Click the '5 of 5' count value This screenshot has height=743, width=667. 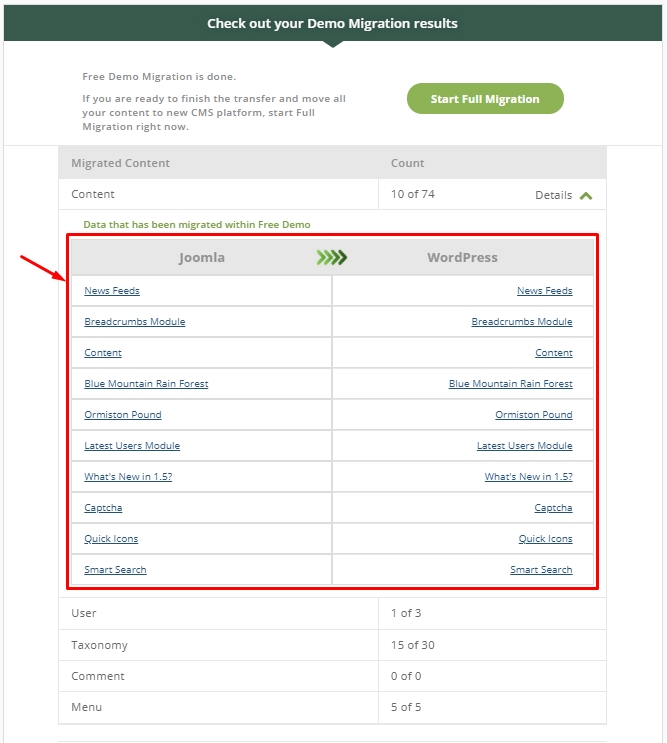406,707
